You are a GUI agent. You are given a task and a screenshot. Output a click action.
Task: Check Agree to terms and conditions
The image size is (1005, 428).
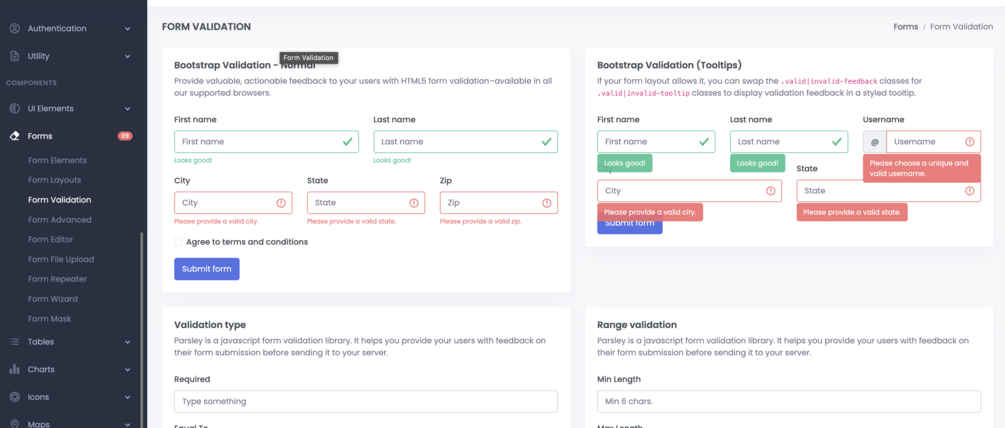pyautogui.click(x=178, y=242)
